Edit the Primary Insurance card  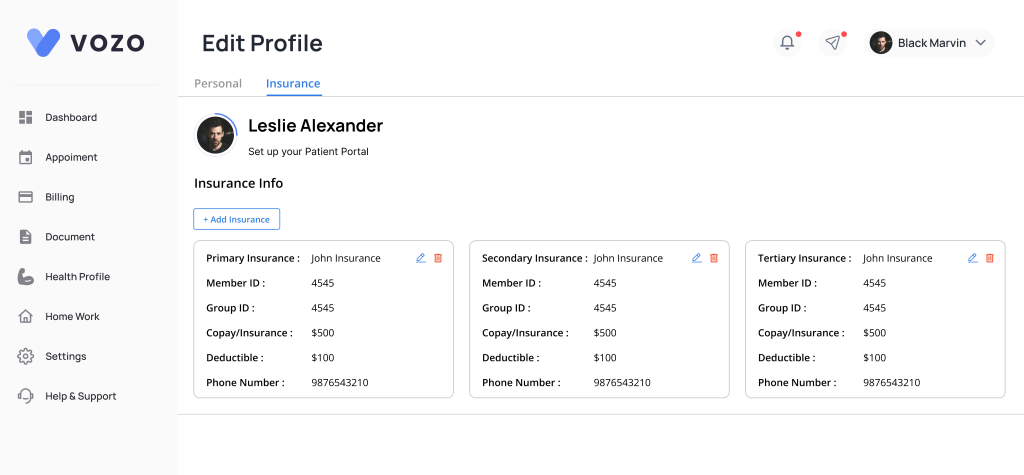click(421, 258)
